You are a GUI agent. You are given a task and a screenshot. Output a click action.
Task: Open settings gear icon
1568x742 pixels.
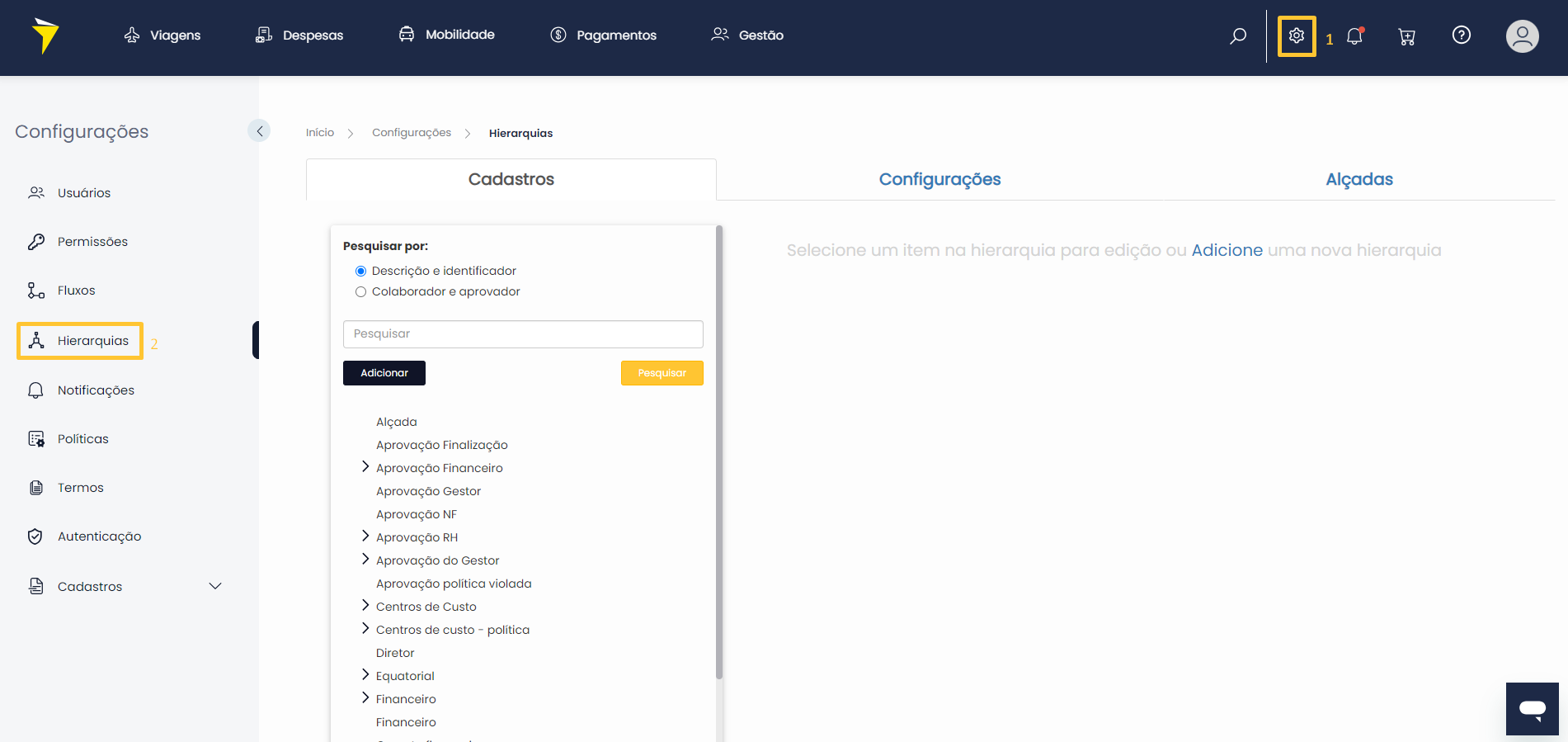coord(1297,35)
